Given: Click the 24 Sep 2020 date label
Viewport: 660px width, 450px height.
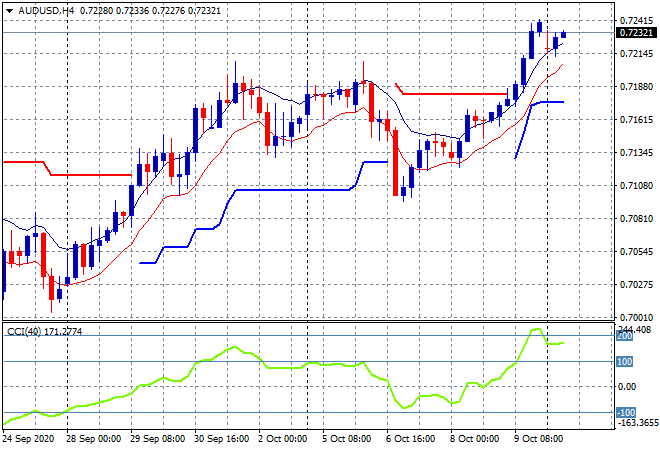Looking at the screenshot, I should pyautogui.click(x=28, y=439).
